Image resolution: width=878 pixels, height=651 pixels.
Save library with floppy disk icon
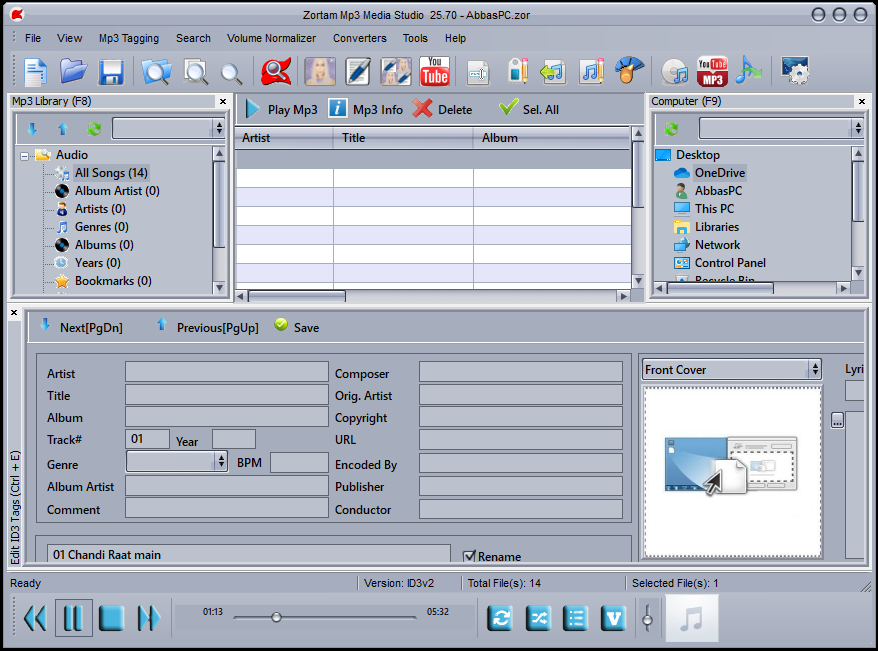pyautogui.click(x=111, y=72)
